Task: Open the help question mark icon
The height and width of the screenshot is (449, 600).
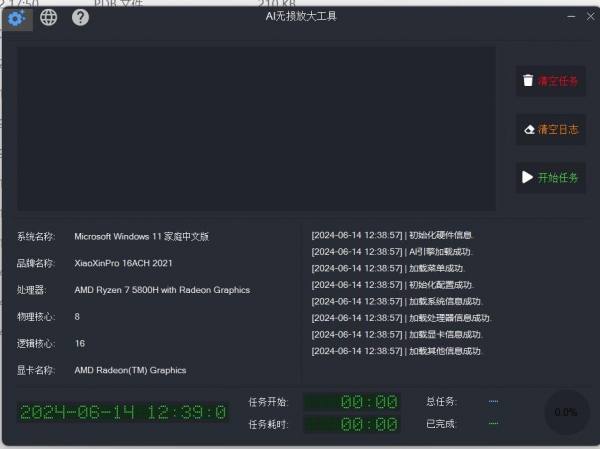Action: point(80,18)
